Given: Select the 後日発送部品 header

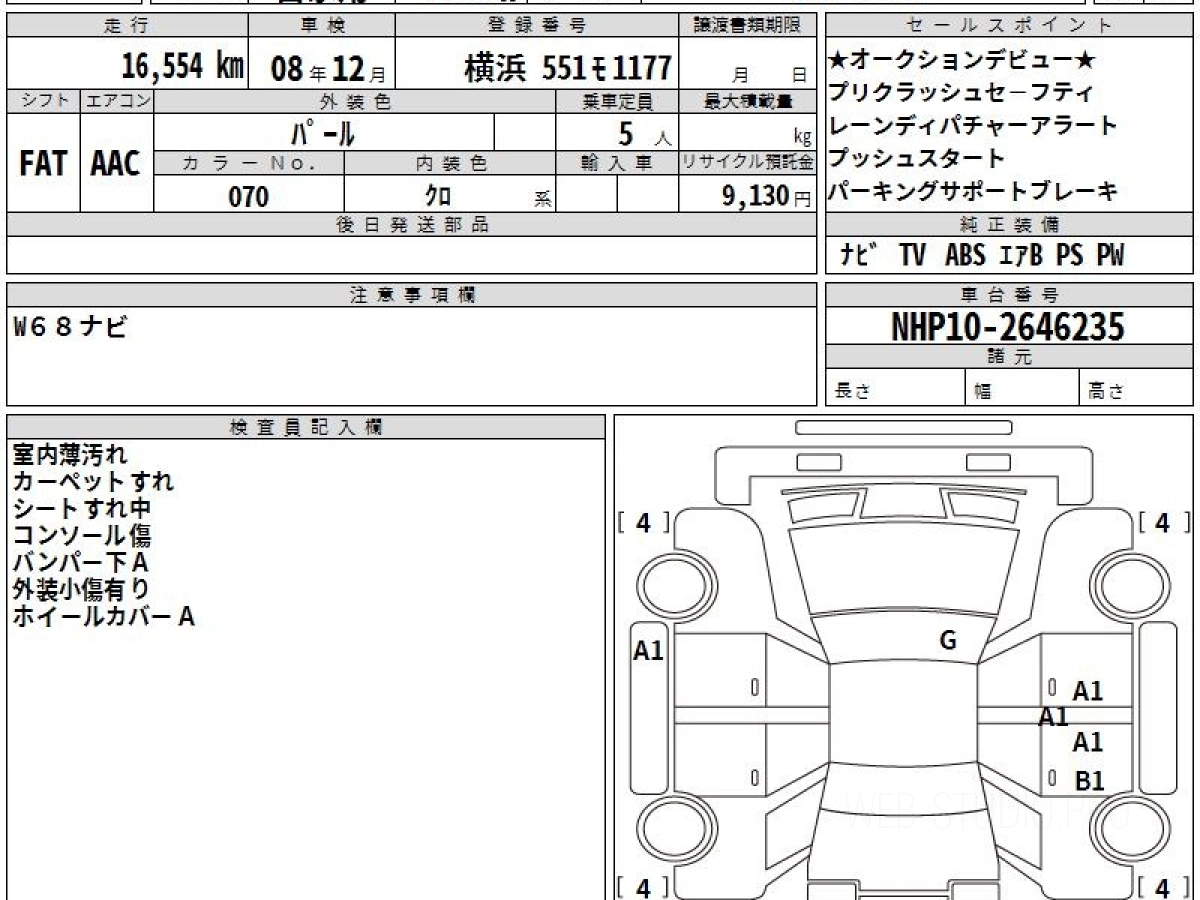Looking at the screenshot, I should tap(412, 225).
